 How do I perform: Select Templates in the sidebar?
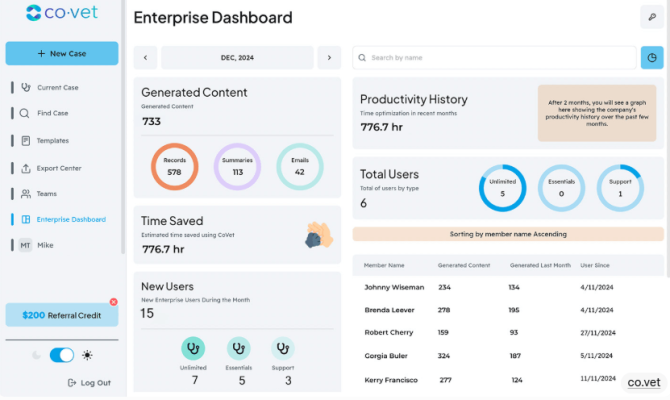(x=53, y=141)
